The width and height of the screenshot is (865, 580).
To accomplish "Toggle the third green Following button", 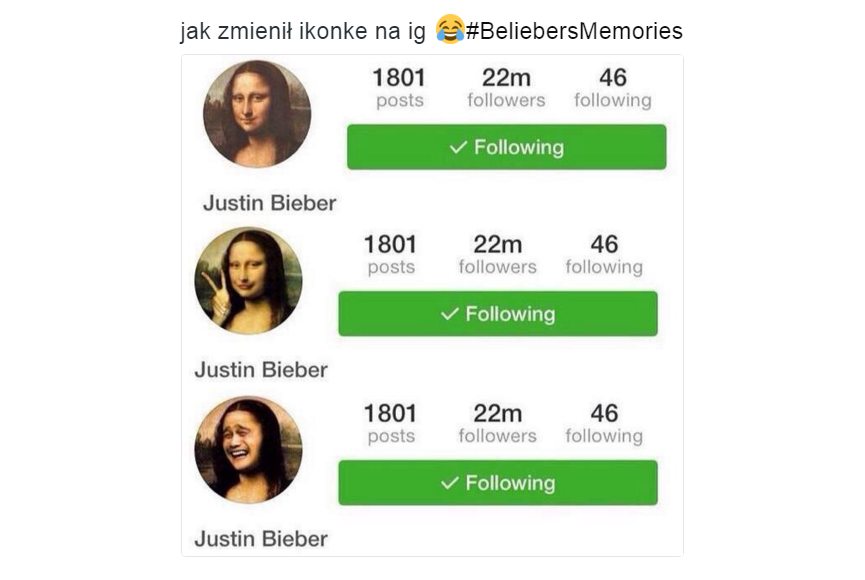I will click(x=498, y=482).
